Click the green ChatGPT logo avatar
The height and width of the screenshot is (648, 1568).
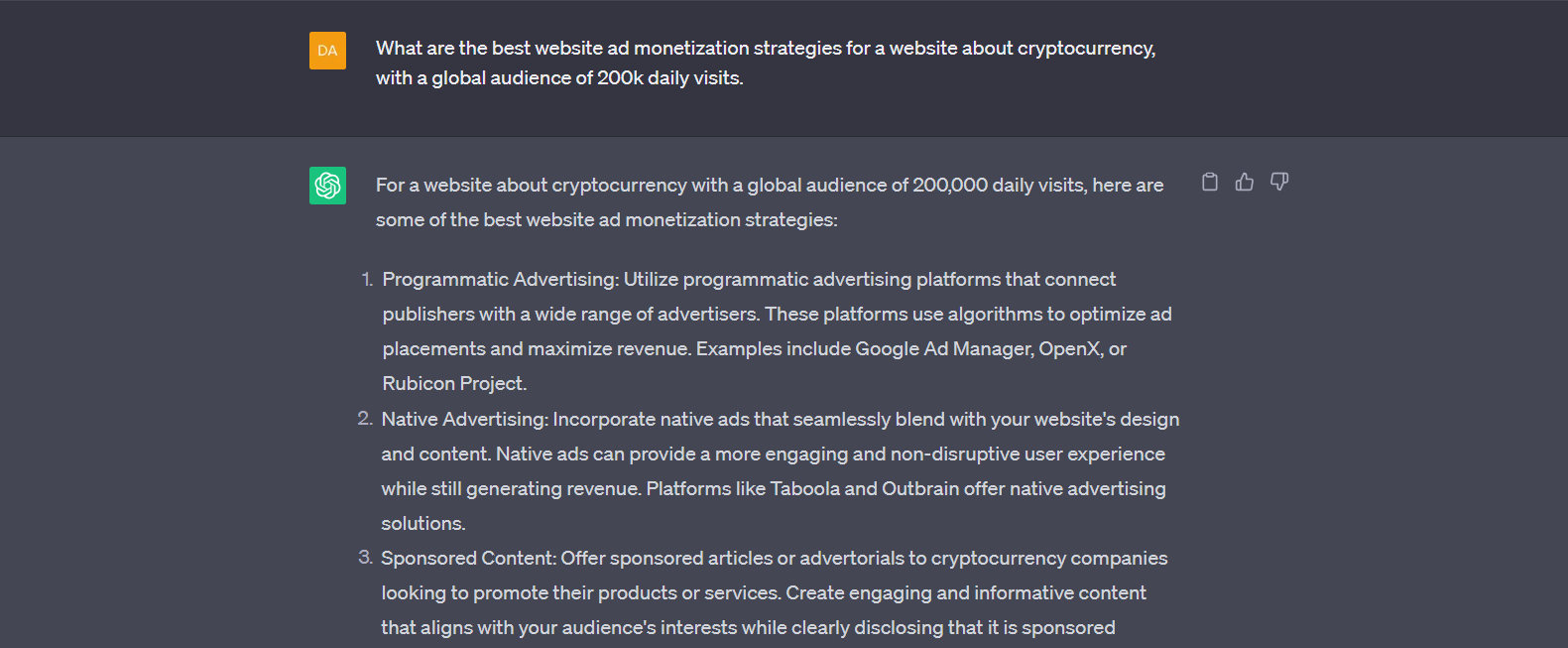point(327,186)
